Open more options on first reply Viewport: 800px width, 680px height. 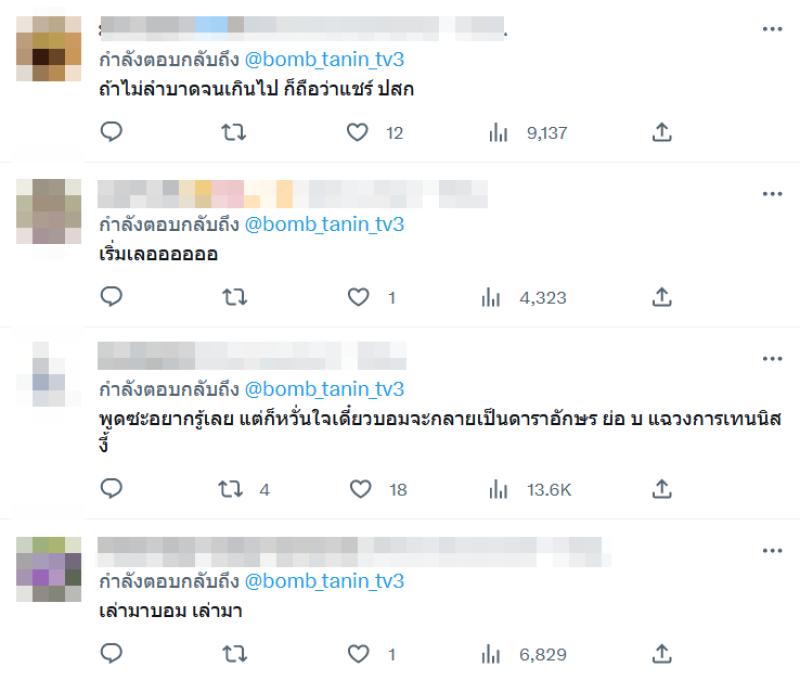click(x=772, y=29)
